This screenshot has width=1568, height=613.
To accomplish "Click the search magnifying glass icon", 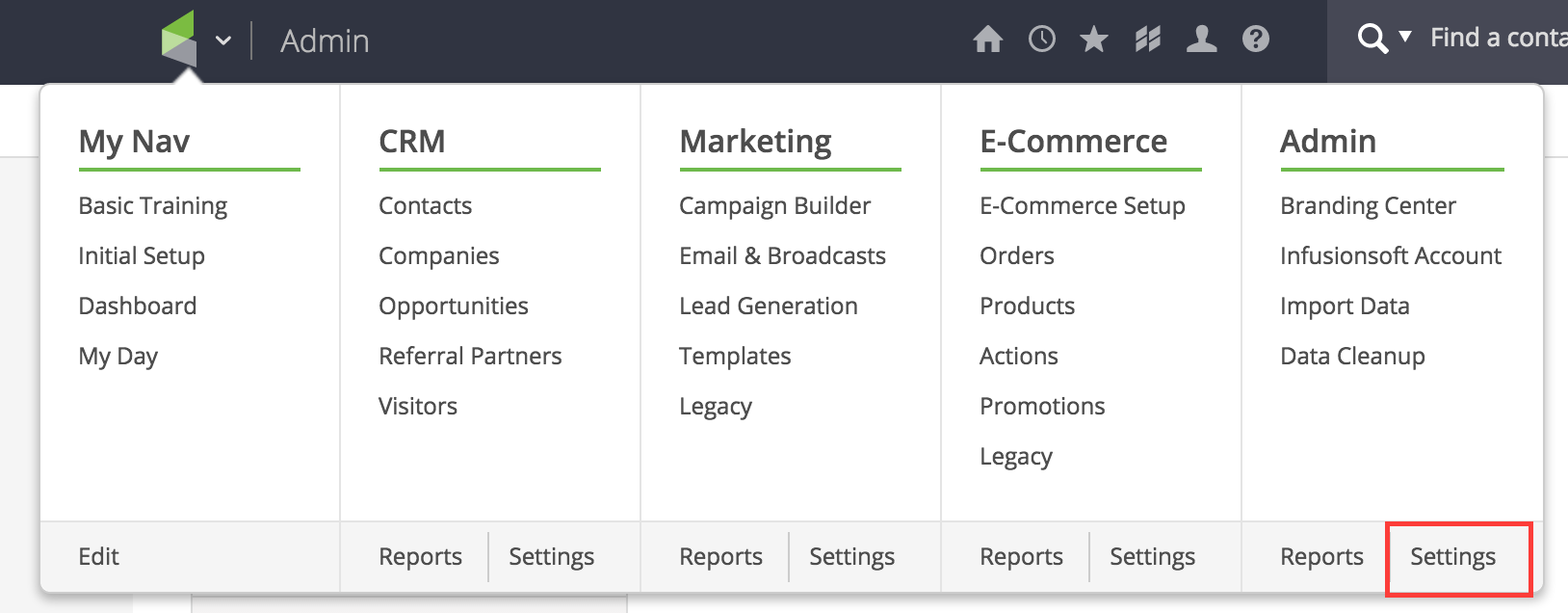I will 1372,40.
